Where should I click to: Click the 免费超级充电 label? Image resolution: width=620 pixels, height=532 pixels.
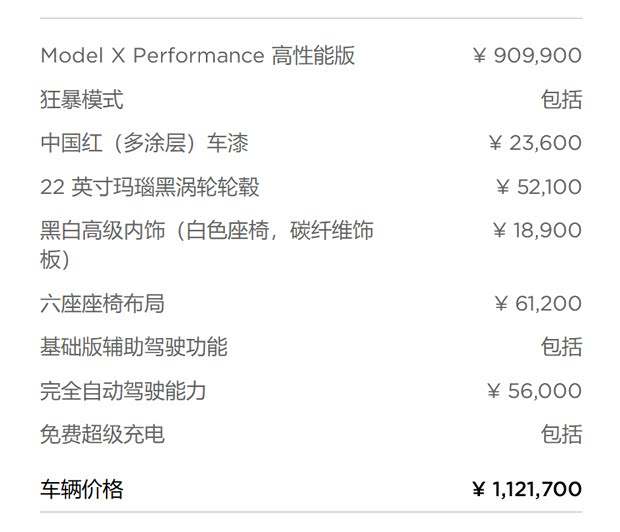coord(102,434)
